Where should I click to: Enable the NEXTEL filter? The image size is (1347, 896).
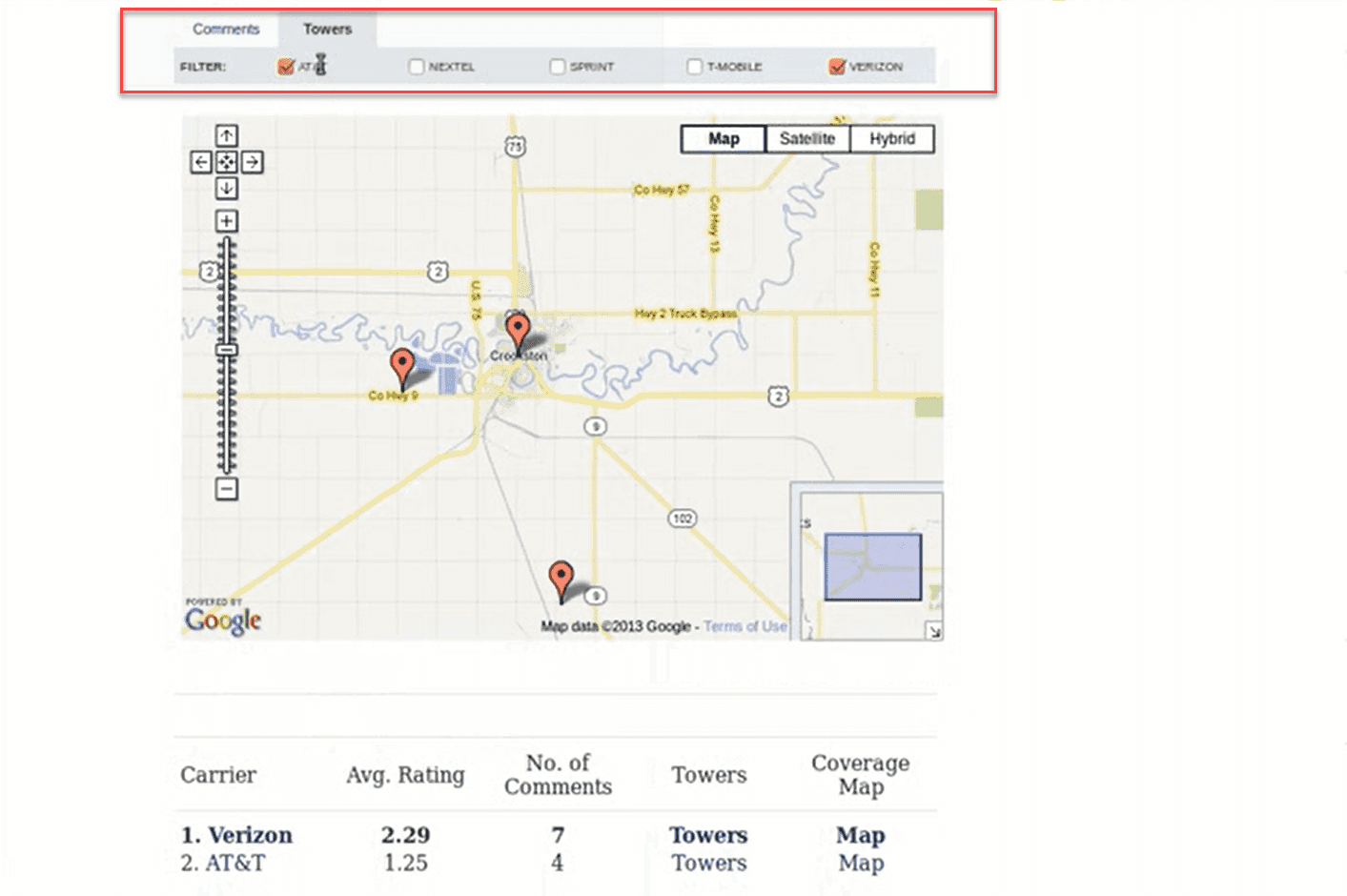pyautogui.click(x=416, y=67)
